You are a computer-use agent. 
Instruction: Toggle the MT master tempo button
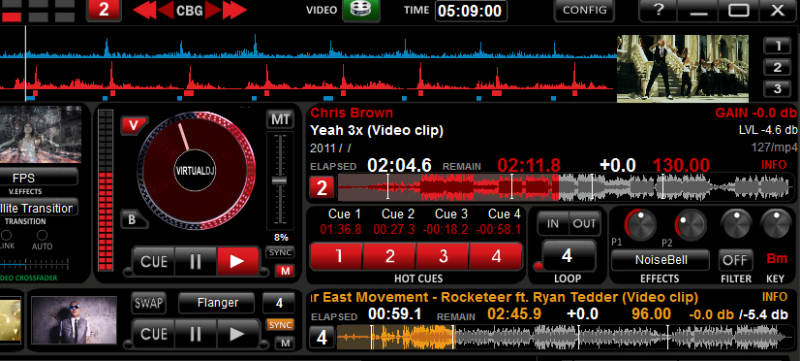coord(280,120)
